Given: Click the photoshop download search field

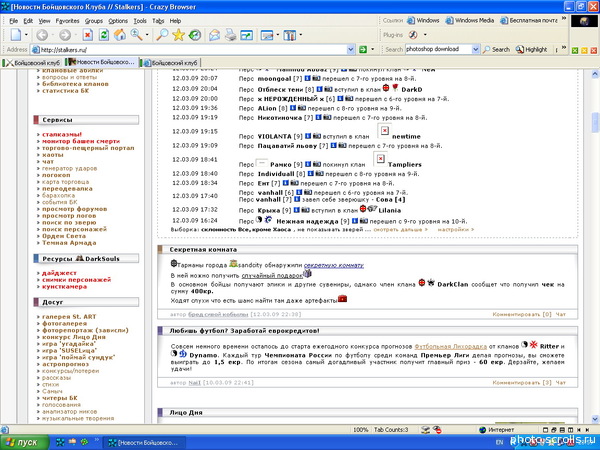Looking at the screenshot, I should click(x=438, y=49).
